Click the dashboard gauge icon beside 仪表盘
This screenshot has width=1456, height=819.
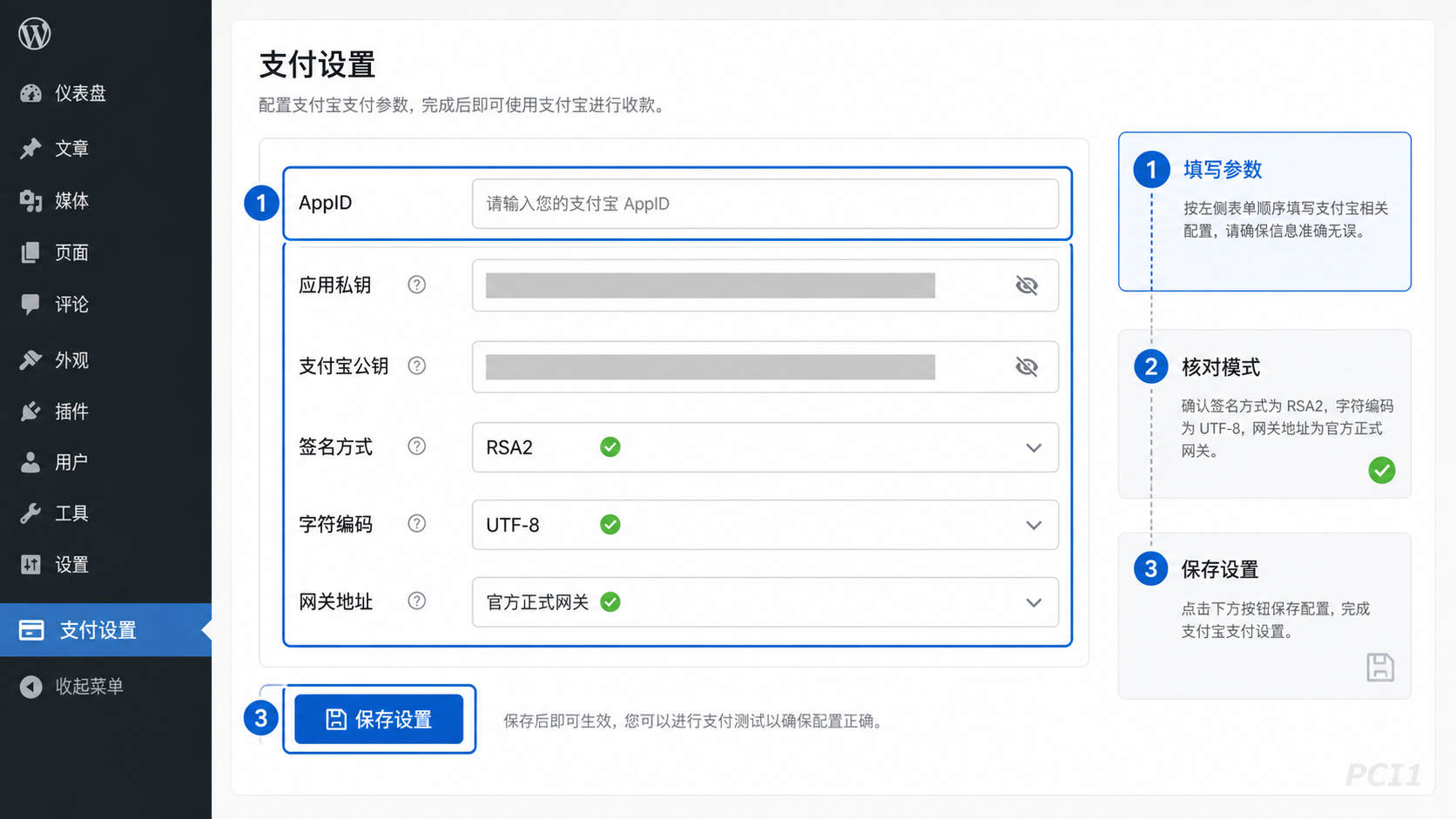tap(31, 93)
